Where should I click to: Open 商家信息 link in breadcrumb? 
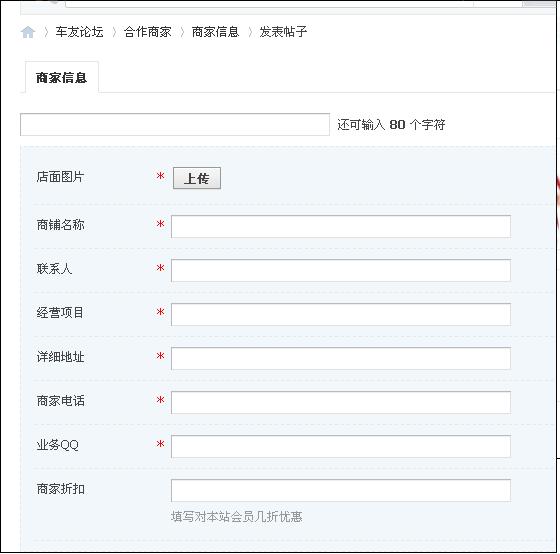tap(215, 32)
